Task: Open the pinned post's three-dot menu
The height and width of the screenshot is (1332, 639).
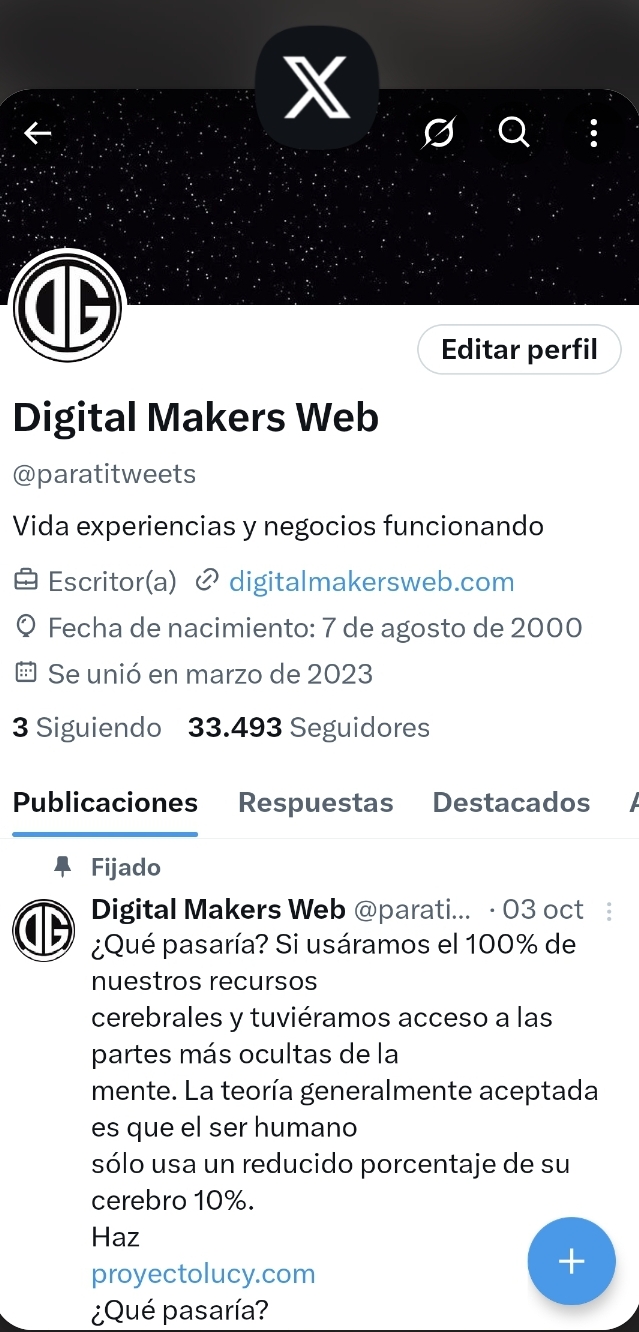Action: 610,911
